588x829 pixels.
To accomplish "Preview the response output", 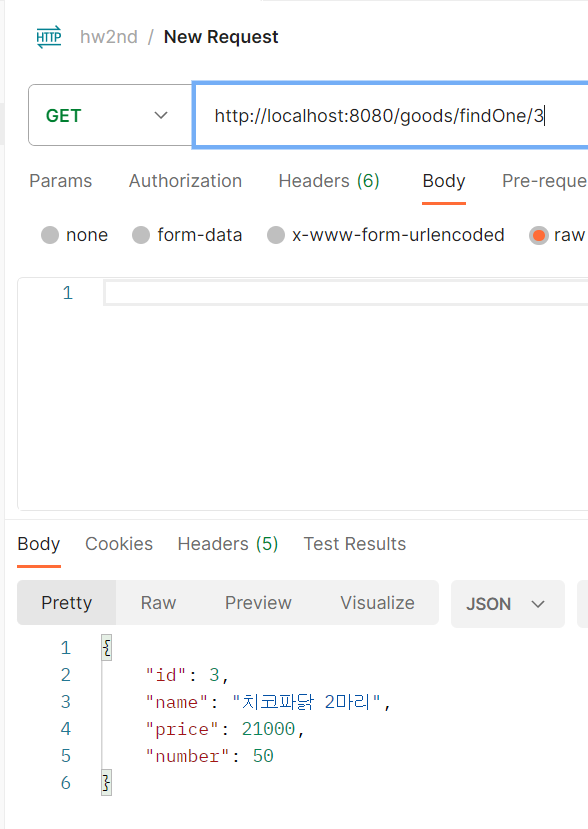I will 258,603.
